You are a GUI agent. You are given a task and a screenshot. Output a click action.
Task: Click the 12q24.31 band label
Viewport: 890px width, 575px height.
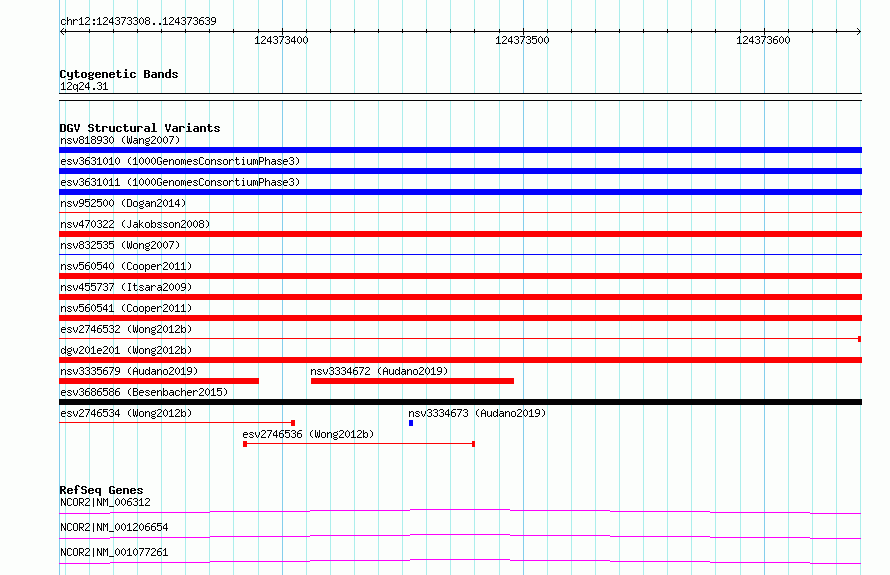tap(84, 86)
